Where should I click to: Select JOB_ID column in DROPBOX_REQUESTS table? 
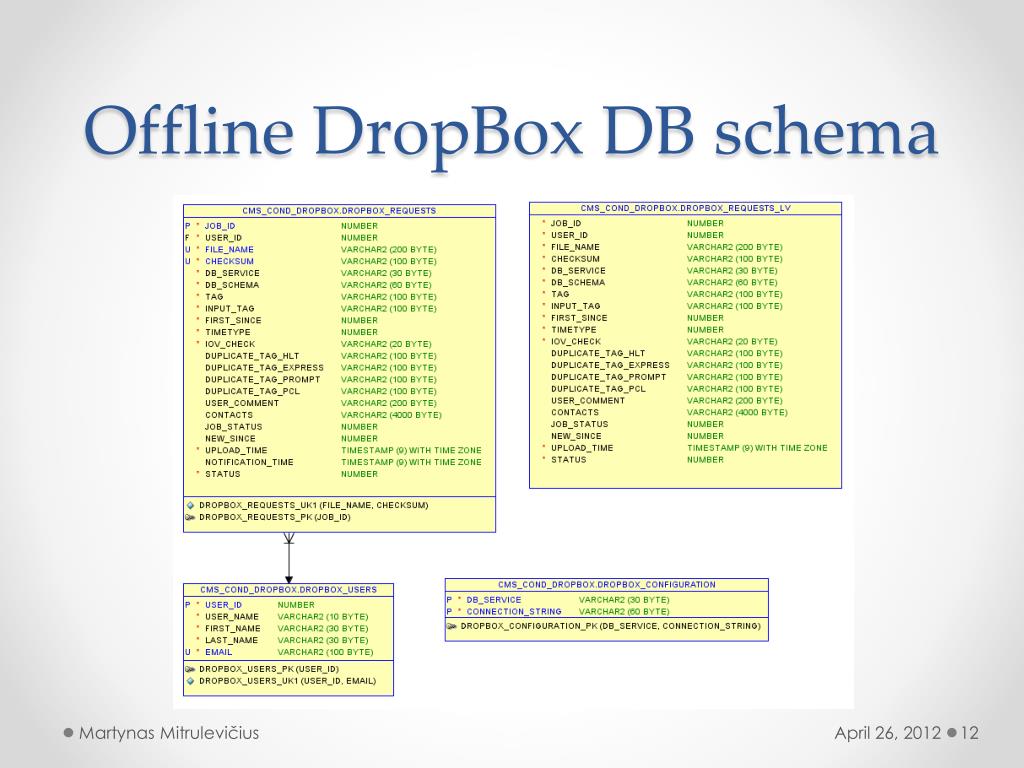click(220, 226)
